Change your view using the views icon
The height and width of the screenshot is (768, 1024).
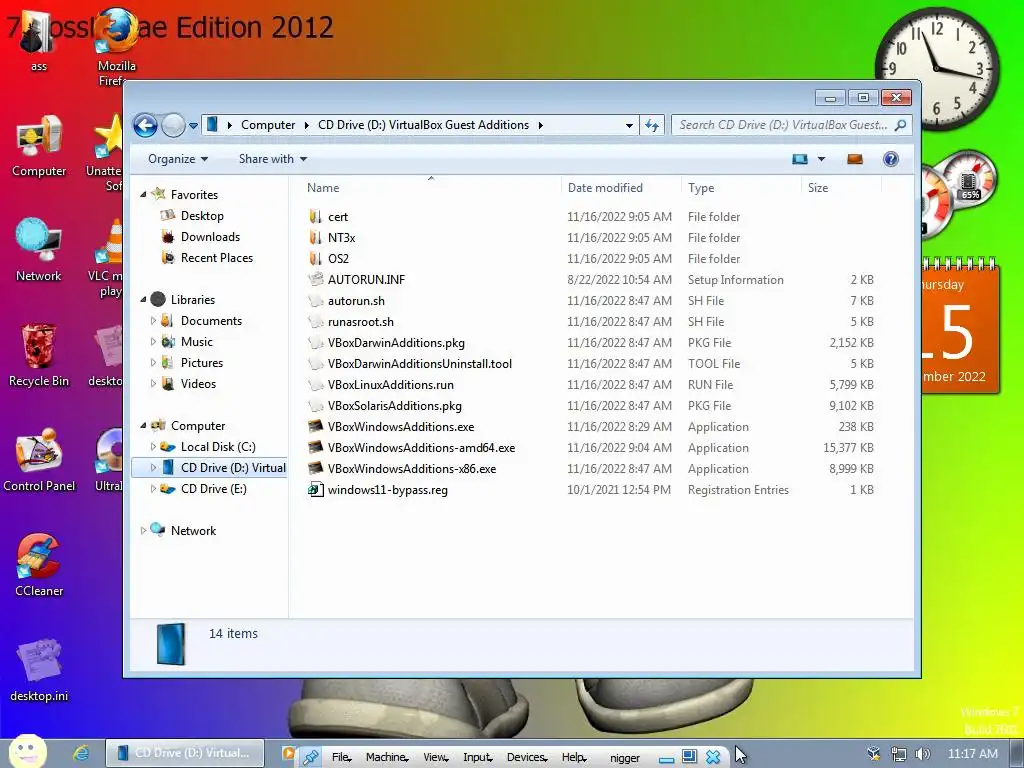pyautogui.click(x=799, y=159)
